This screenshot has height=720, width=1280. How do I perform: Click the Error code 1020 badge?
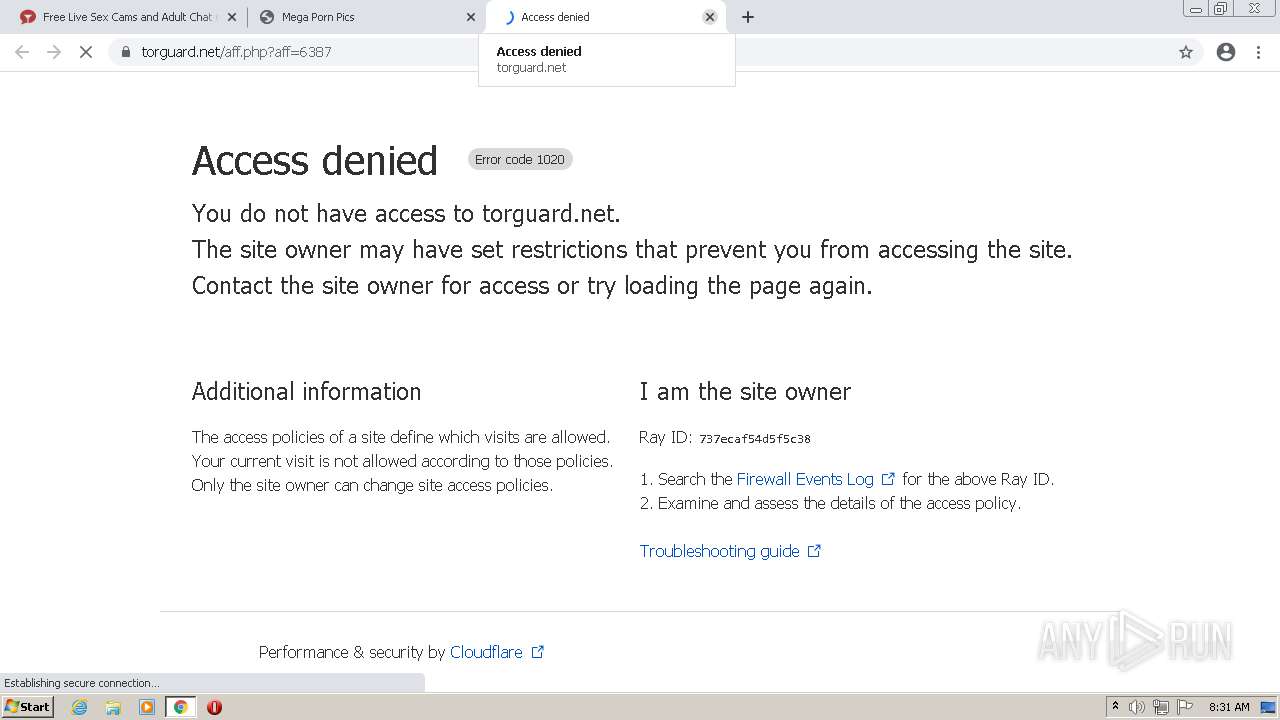coord(520,159)
